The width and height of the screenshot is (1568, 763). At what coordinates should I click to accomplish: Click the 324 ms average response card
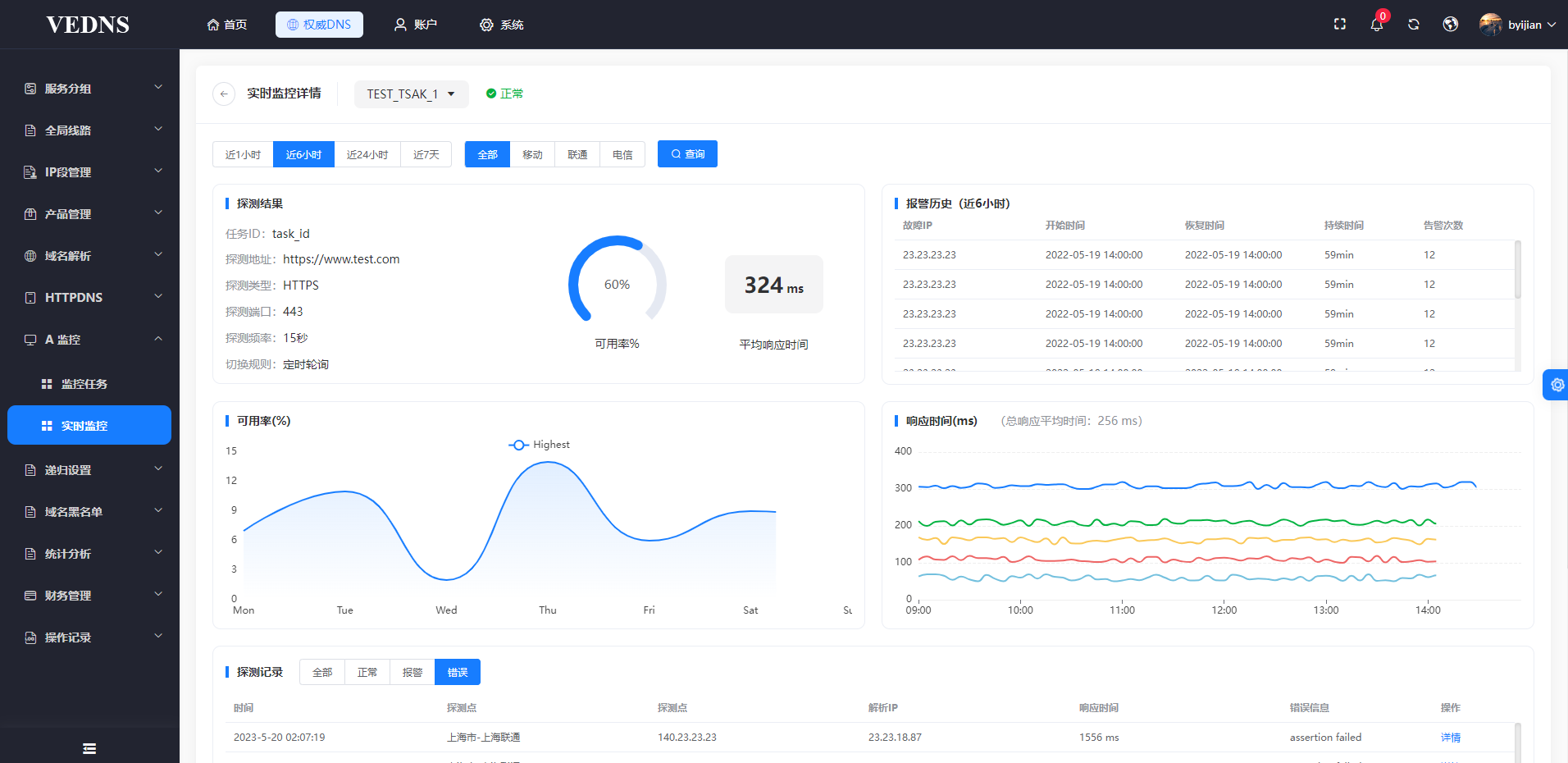click(773, 284)
